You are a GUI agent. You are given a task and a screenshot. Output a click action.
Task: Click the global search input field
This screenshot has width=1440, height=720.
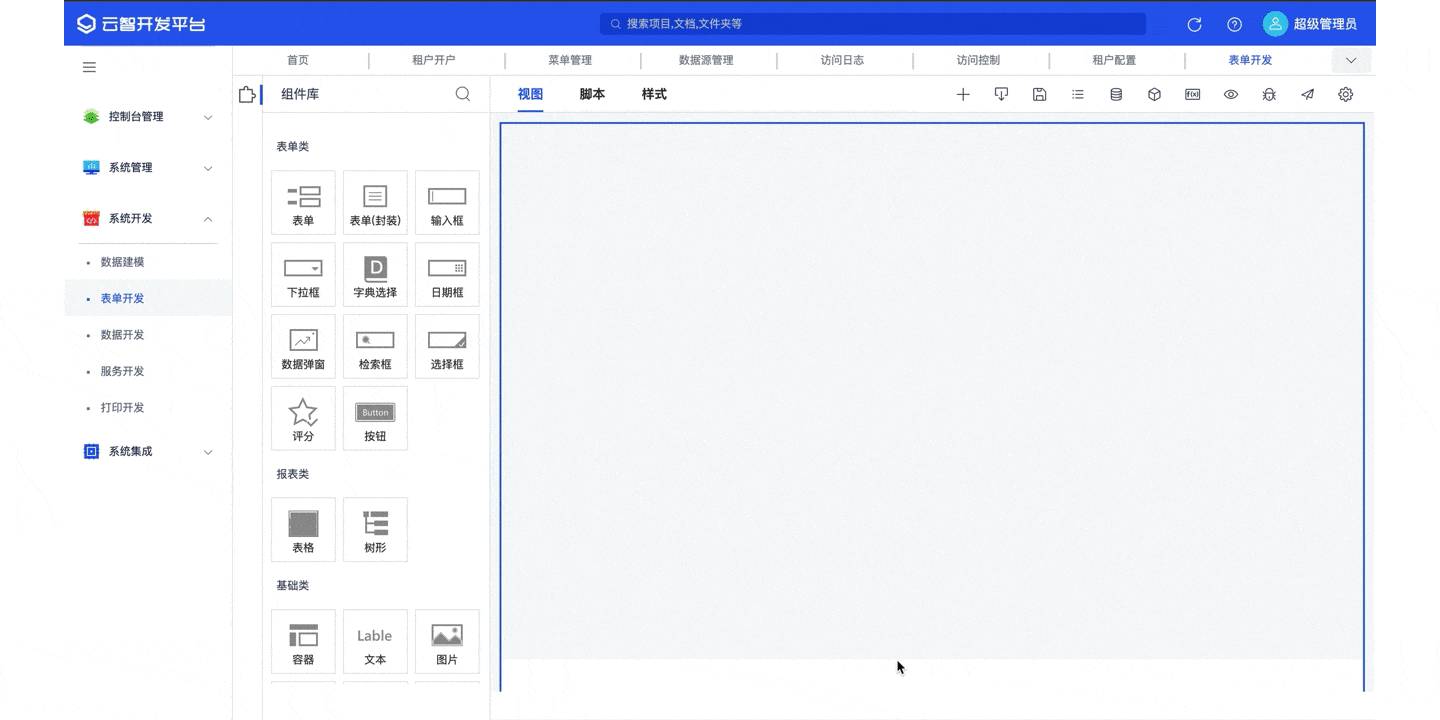pyautogui.click(x=873, y=24)
